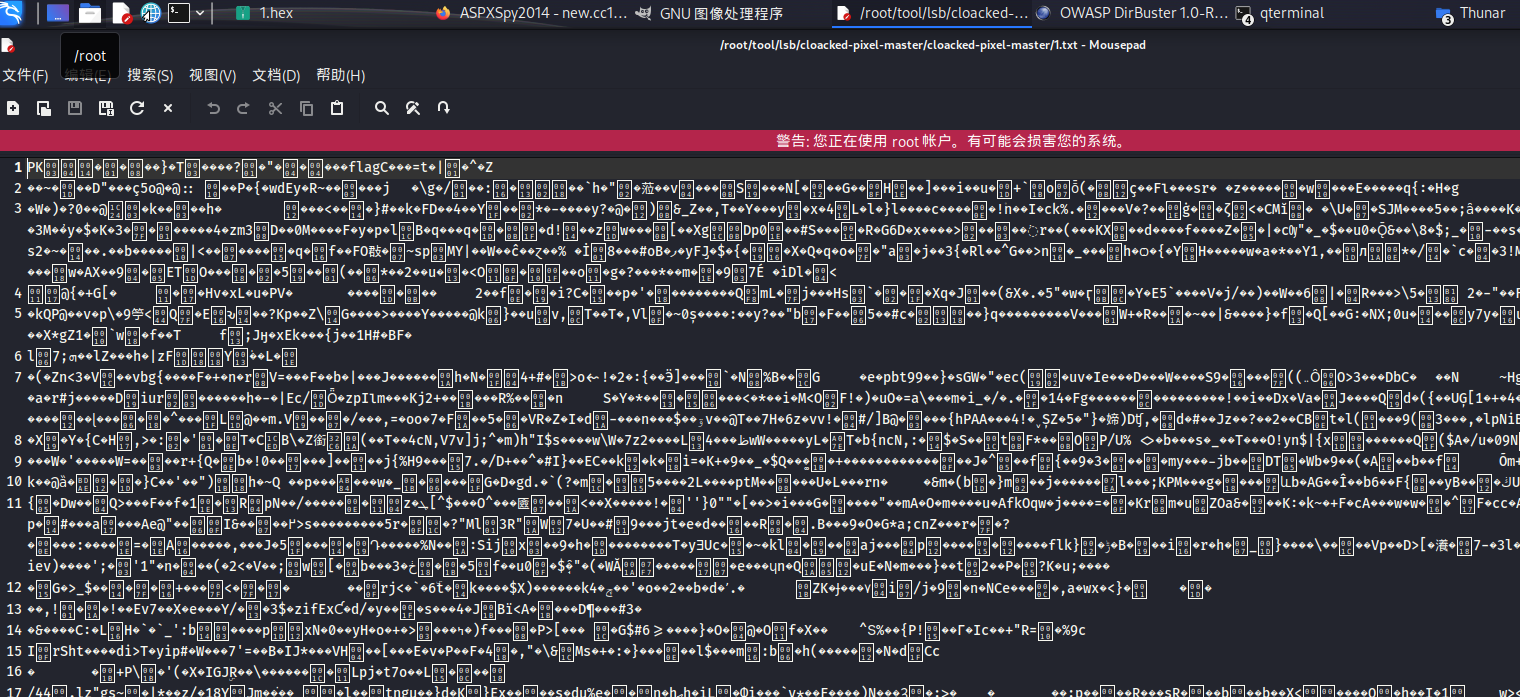Click the Find and Replace toolbar icon
Viewport: 1520px width, 697px height.
(412, 108)
